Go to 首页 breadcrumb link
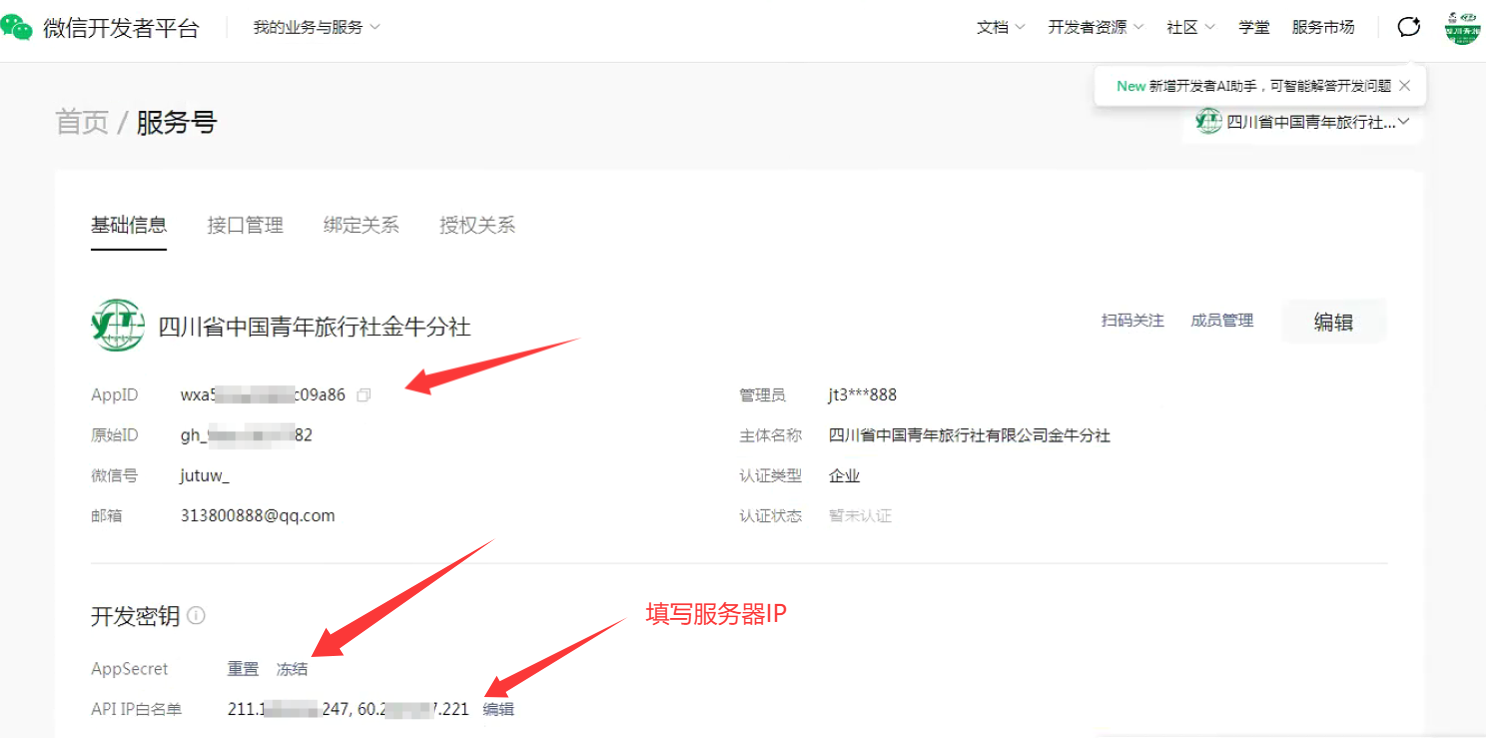Screen dimensions: 1486x738 tap(81, 122)
